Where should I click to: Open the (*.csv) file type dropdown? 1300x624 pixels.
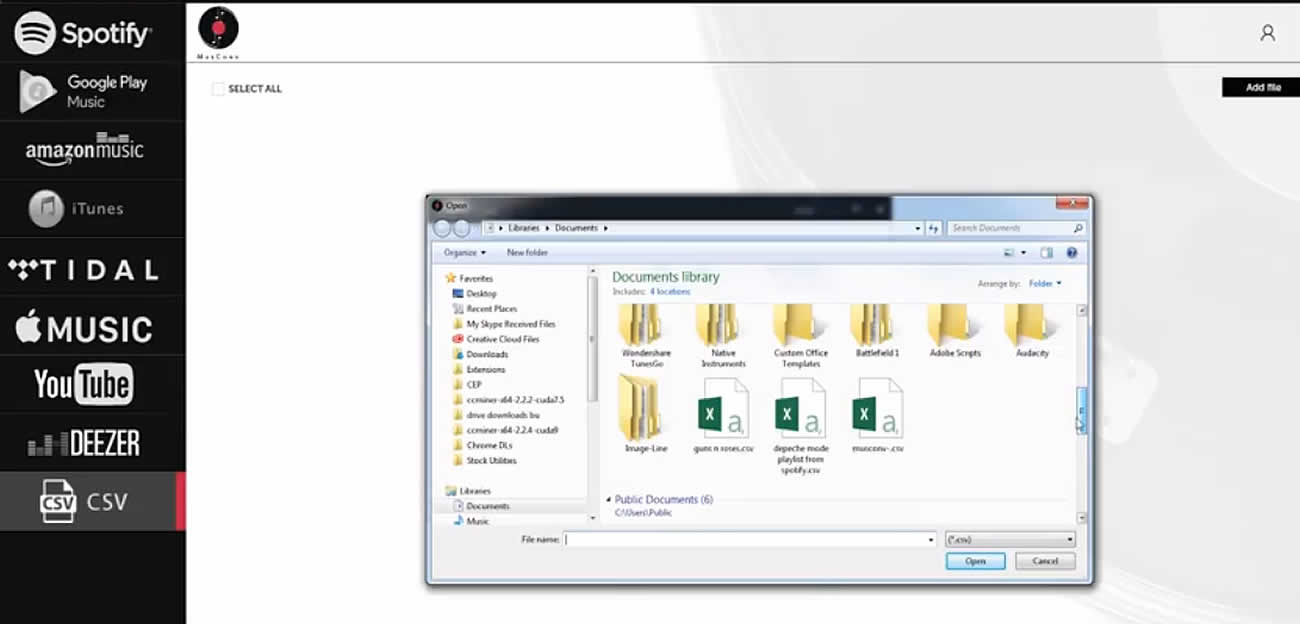click(1010, 539)
